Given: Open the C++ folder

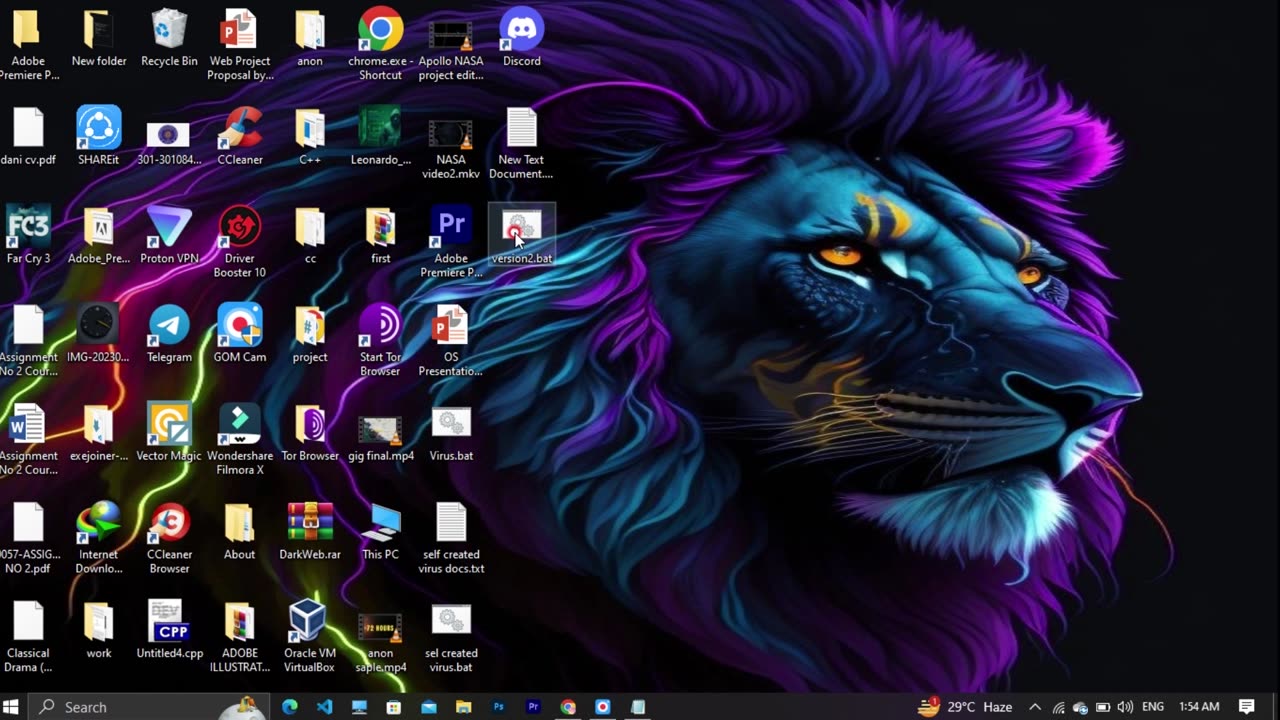Looking at the screenshot, I should point(310,138).
